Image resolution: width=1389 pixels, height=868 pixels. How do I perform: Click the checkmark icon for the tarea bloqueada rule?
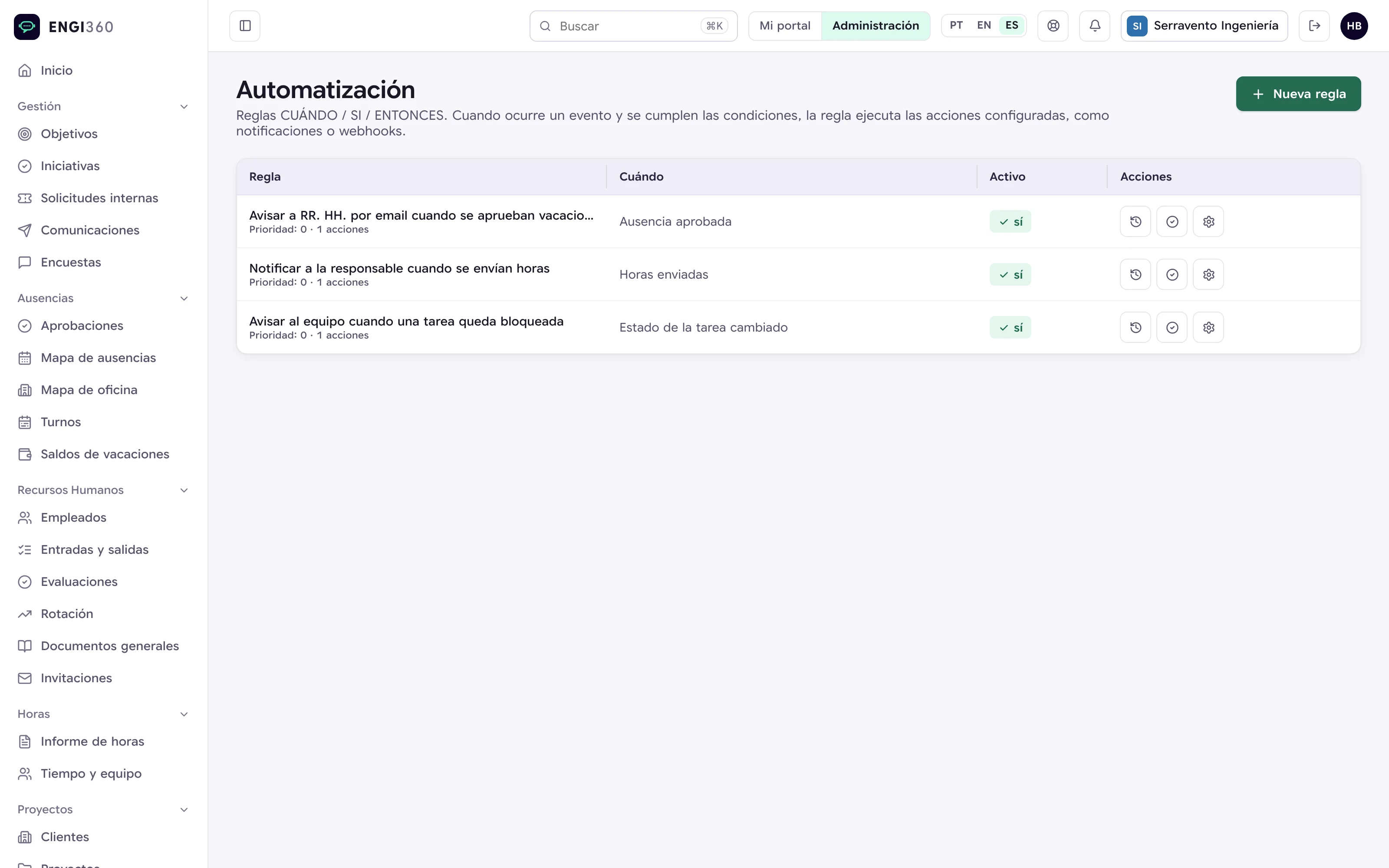tap(1172, 327)
